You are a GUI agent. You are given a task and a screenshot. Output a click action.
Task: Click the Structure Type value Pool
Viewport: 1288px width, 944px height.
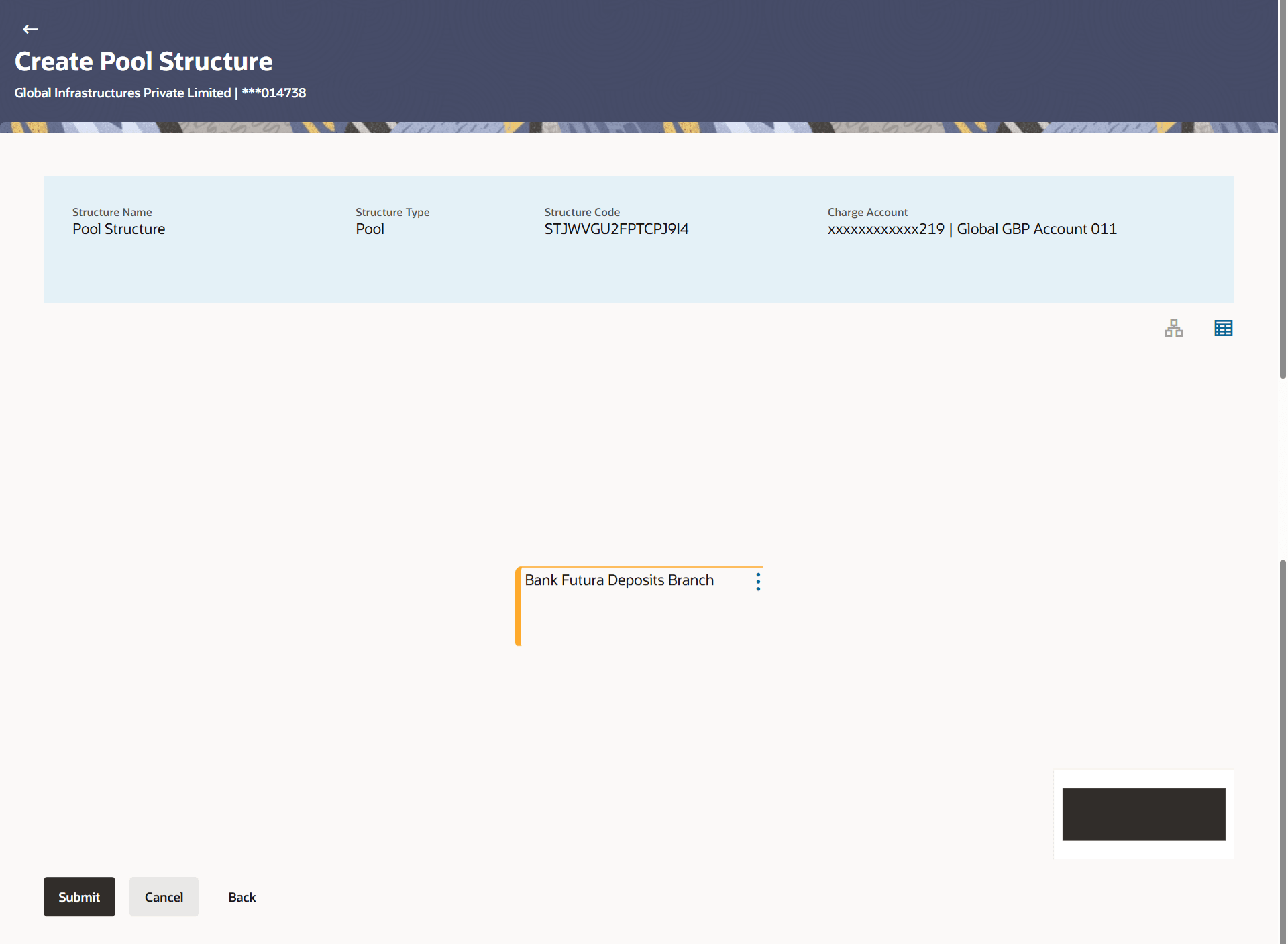tap(370, 229)
